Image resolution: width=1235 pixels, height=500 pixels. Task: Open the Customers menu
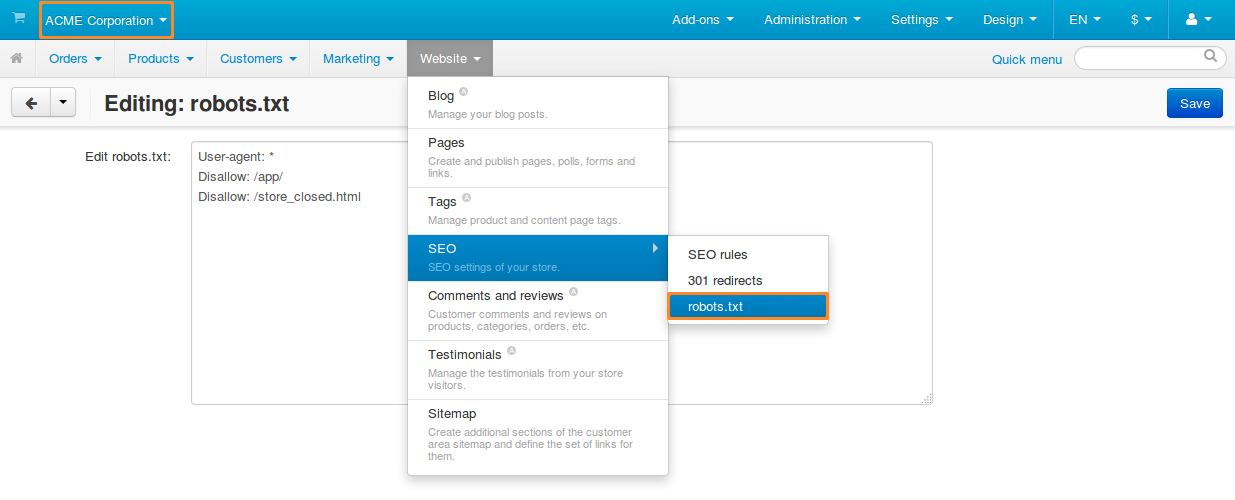258,59
